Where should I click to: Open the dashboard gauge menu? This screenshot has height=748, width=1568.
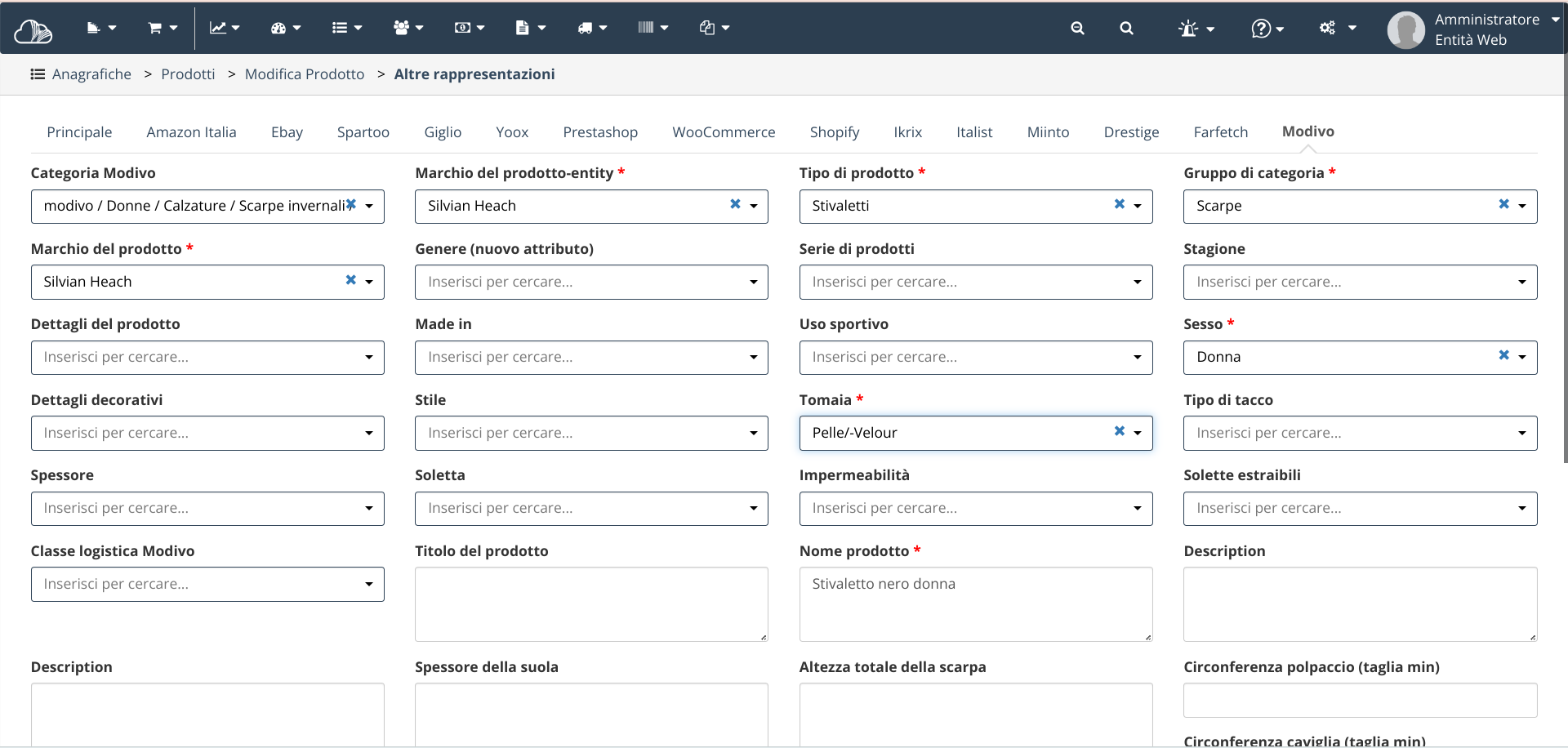[x=286, y=28]
